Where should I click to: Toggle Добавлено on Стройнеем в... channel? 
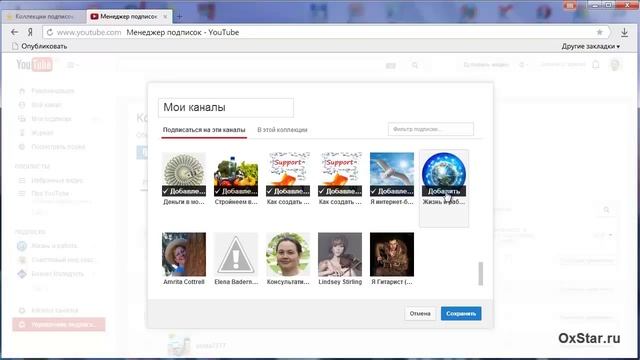[x=236, y=191]
